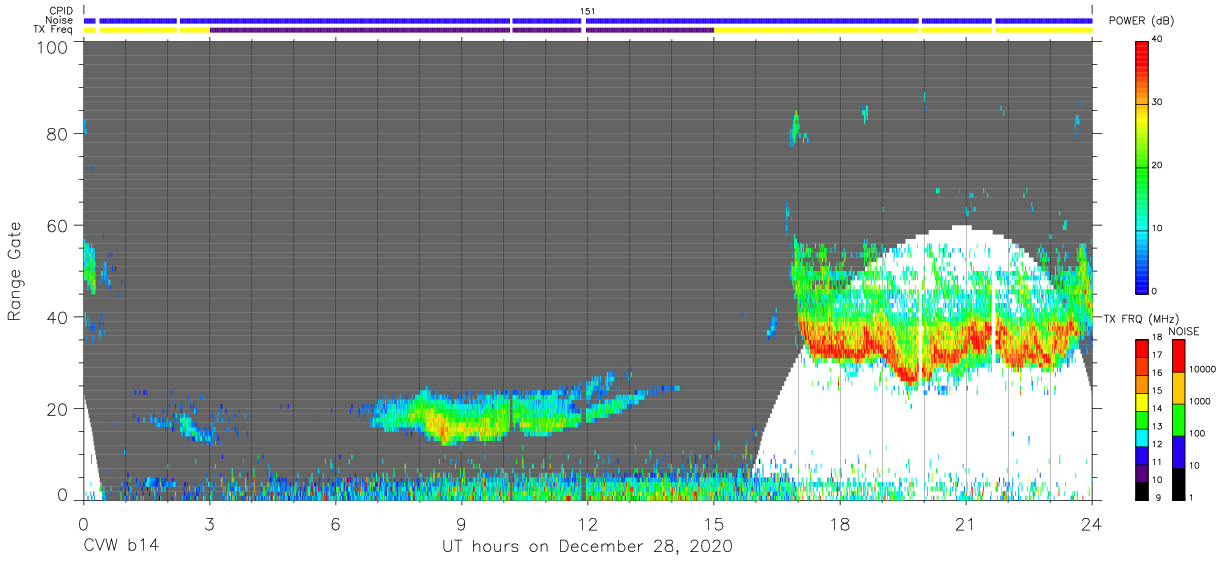Click the 10000 noise legend label
Viewport: 1228px width, 567px height.
tap(1202, 369)
